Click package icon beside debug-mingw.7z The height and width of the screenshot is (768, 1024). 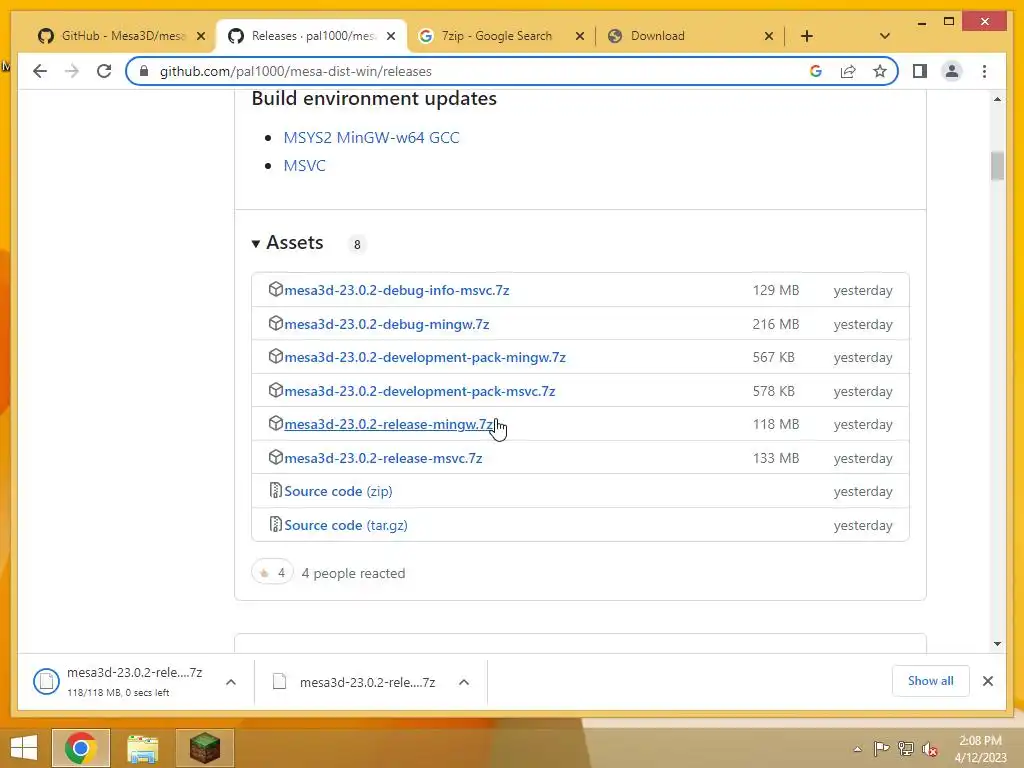coord(276,323)
